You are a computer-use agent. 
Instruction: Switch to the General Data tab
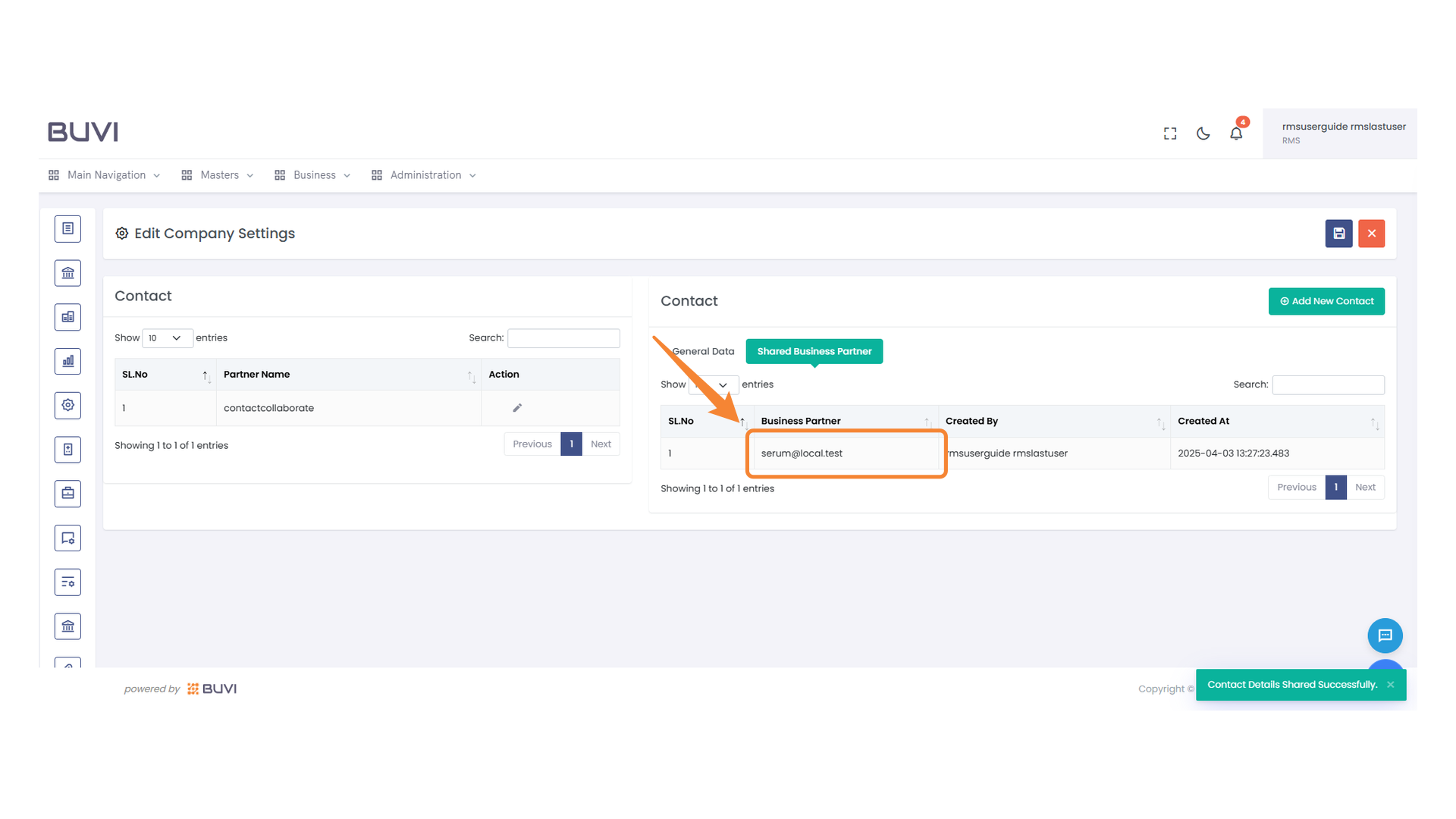(x=703, y=351)
